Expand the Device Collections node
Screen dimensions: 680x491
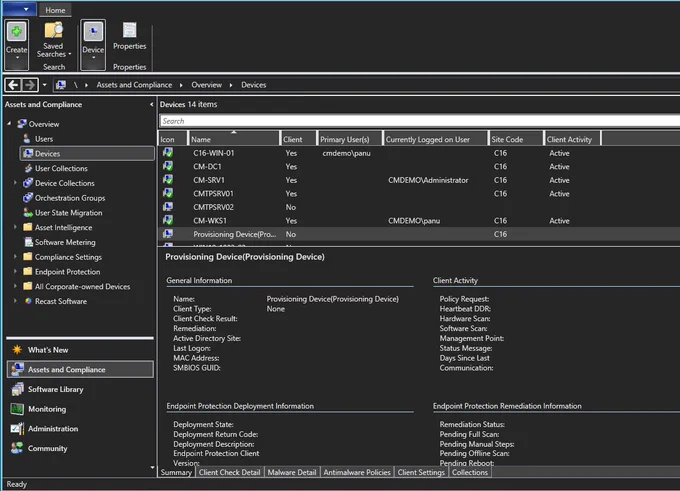tap(15, 183)
